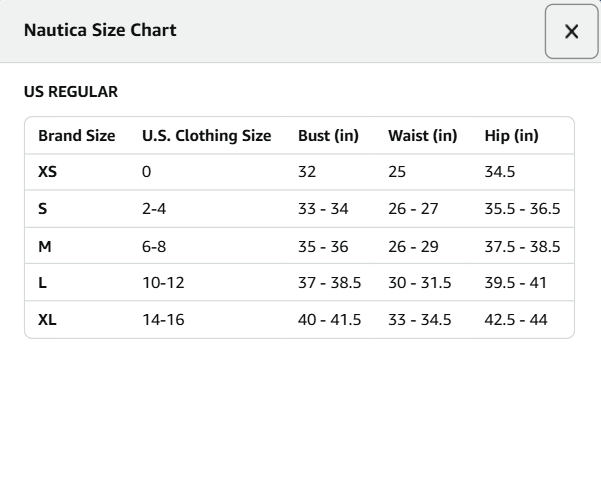This screenshot has width=601, height=484.
Task: Select the S brand size cell
Action: click(x=43, y=209)
